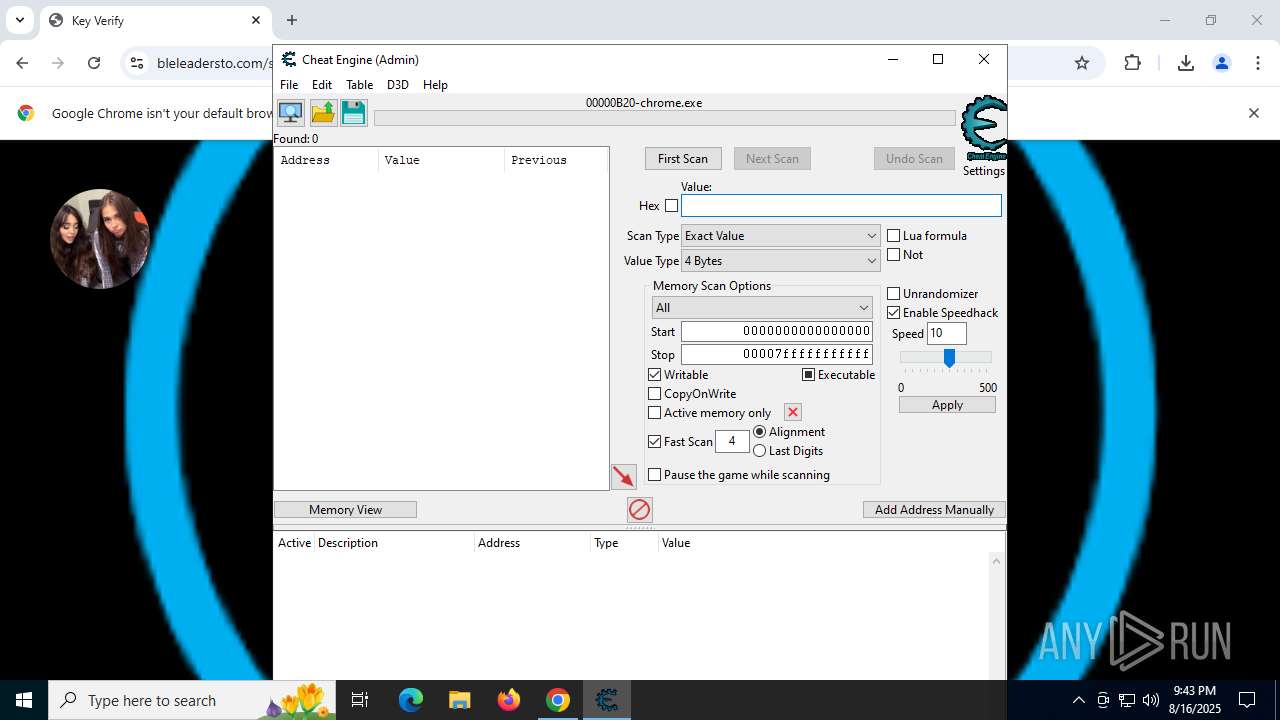Screen dimensions: 1280x720
Task: Reload the Chrome page
Action: tap(94, 63)
